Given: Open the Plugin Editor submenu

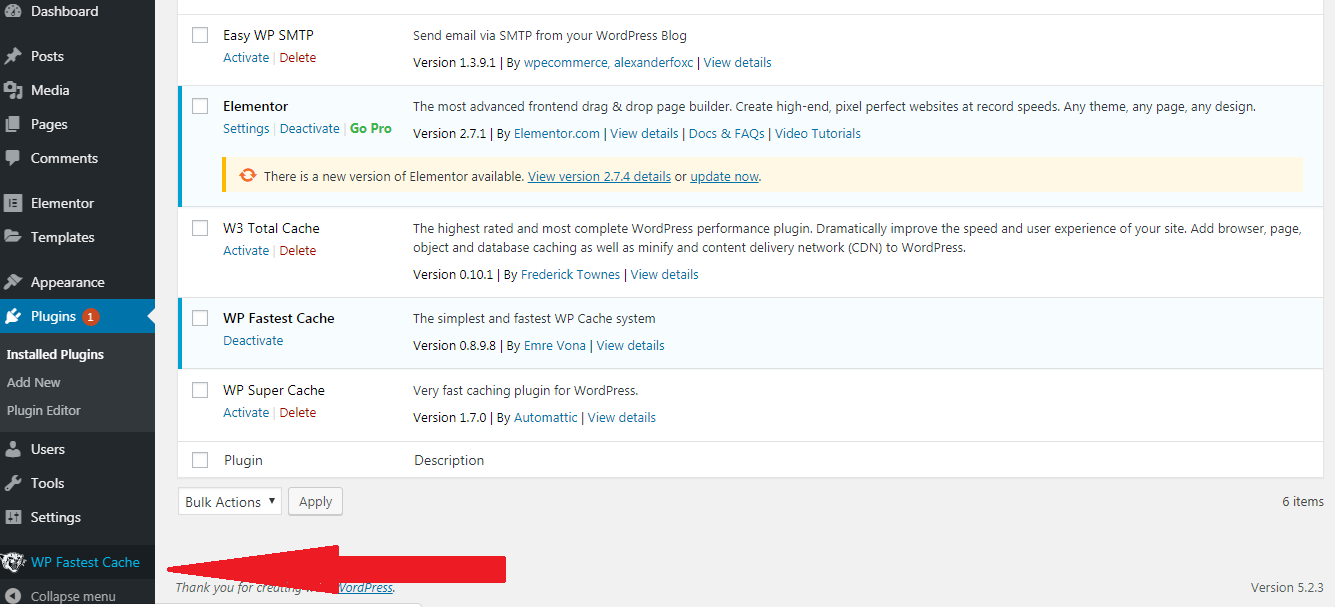Looking at the screenshot, I should coord(44,410).
